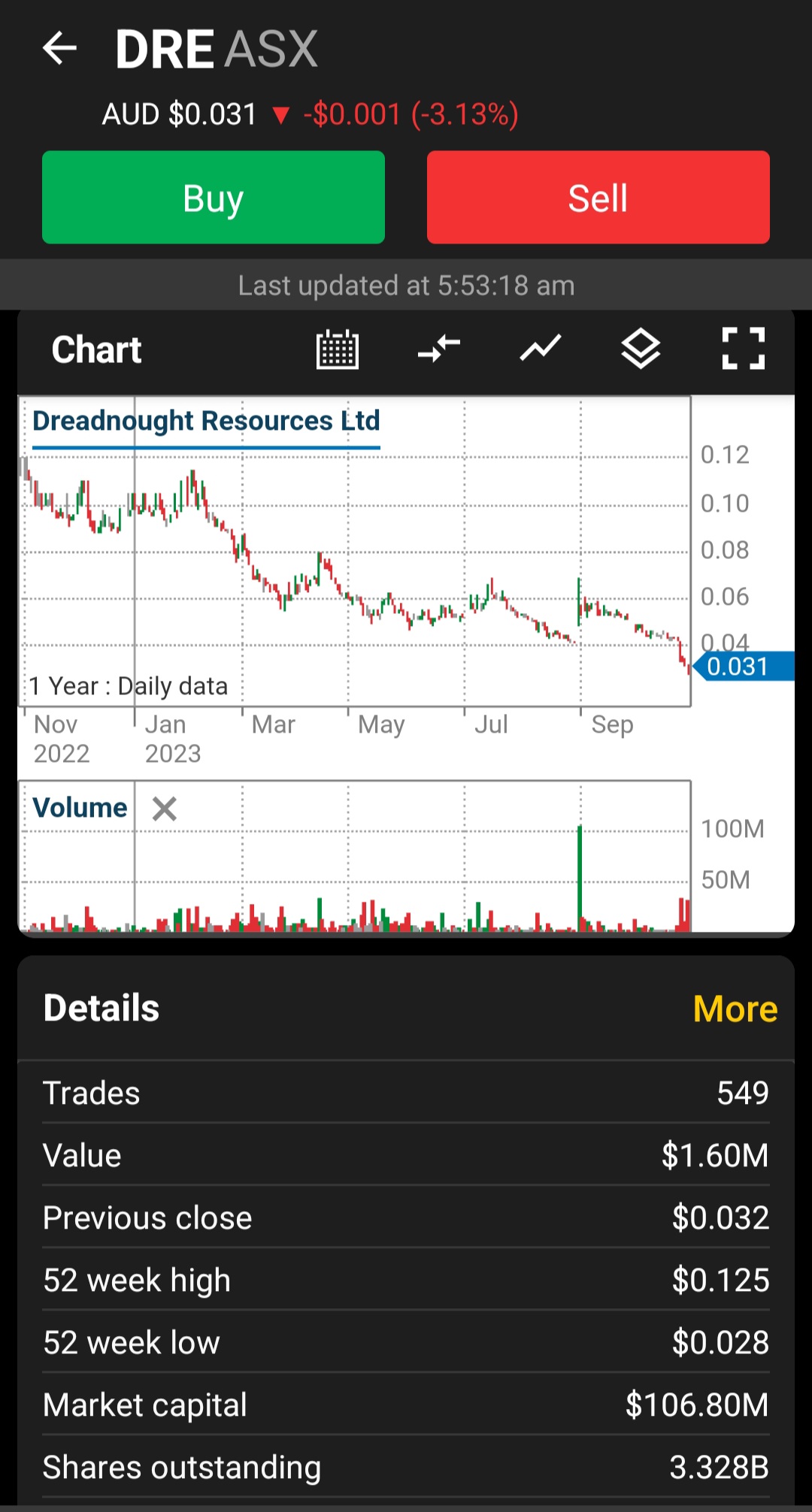Tap the Shares outstanding row
Screen dimensions: 812x1512
[x=406, y=1467]
